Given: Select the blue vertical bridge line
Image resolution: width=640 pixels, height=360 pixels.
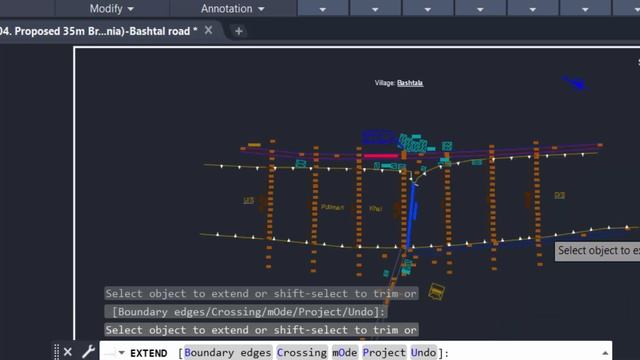Looking at the screenshot, I should pos(411,215).
